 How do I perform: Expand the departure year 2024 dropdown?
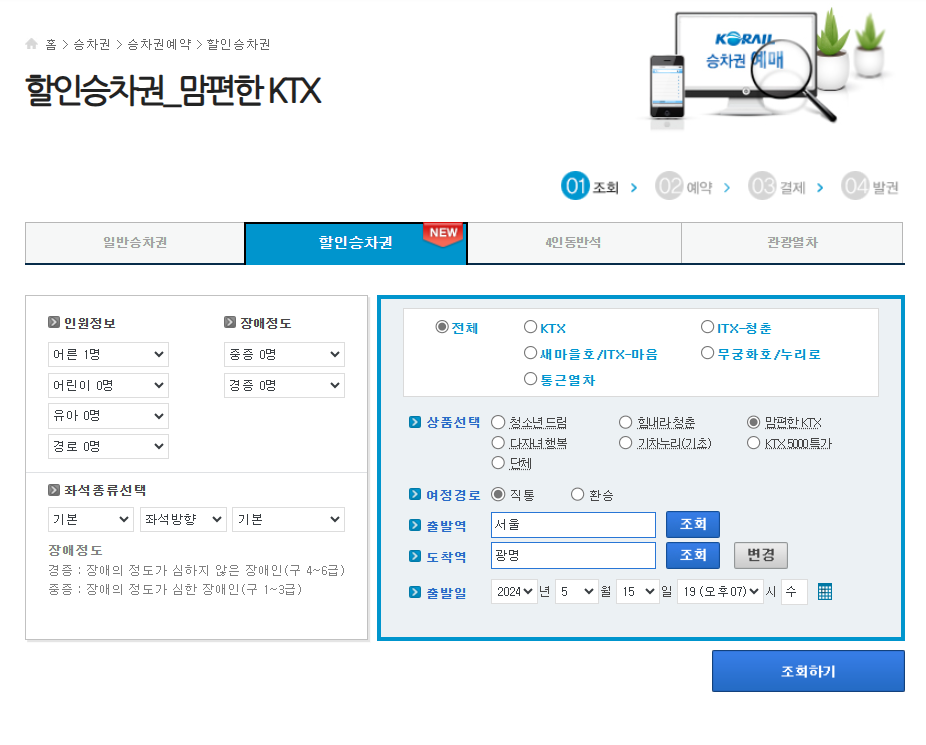514,591
